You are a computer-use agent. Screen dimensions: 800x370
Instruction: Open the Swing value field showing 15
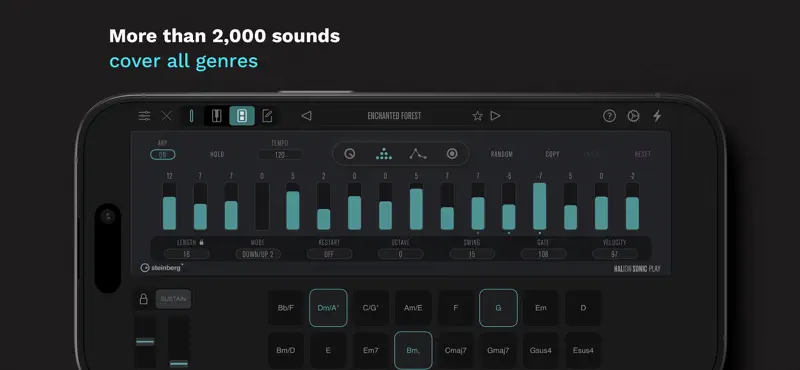tap(472, 254)
